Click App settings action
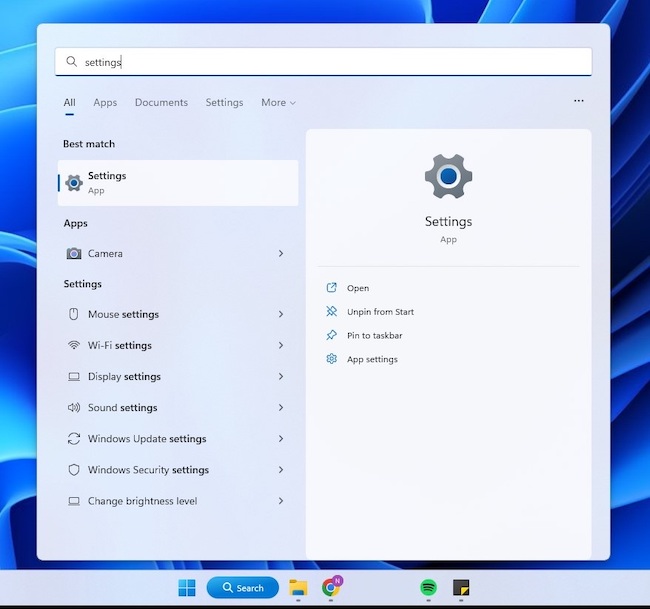 click(372, 359)
